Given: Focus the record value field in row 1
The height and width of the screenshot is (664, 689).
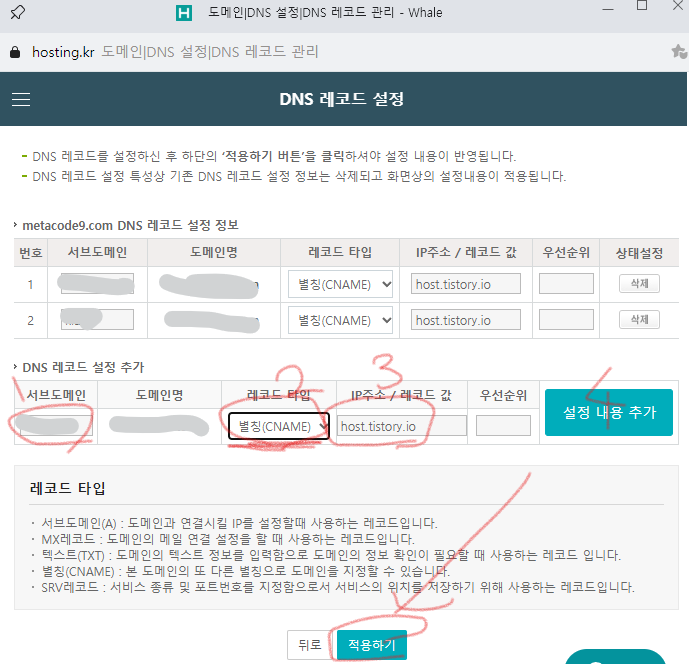Looking at the screenshot, I should click(x=466, y=284).
